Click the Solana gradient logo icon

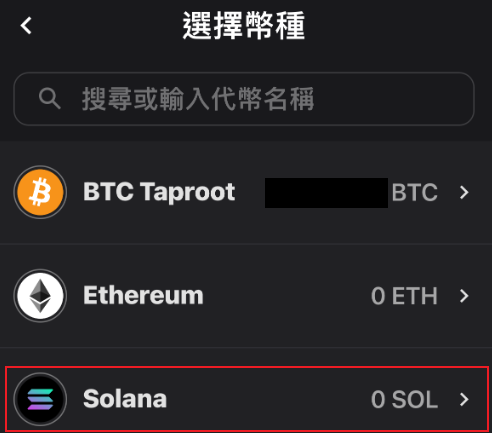click(40, 399)
